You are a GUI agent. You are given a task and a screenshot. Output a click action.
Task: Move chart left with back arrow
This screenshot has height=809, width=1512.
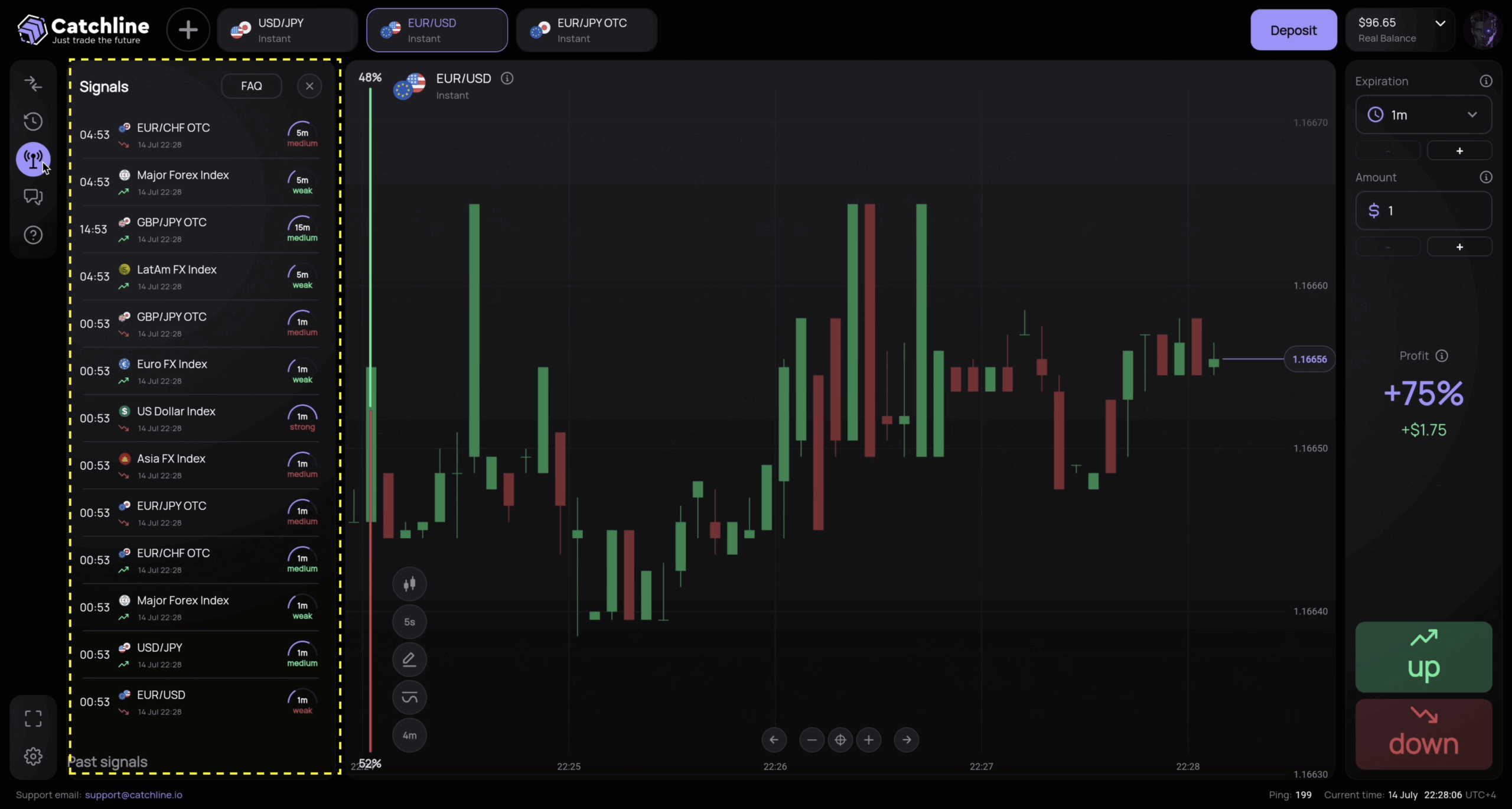774,740
